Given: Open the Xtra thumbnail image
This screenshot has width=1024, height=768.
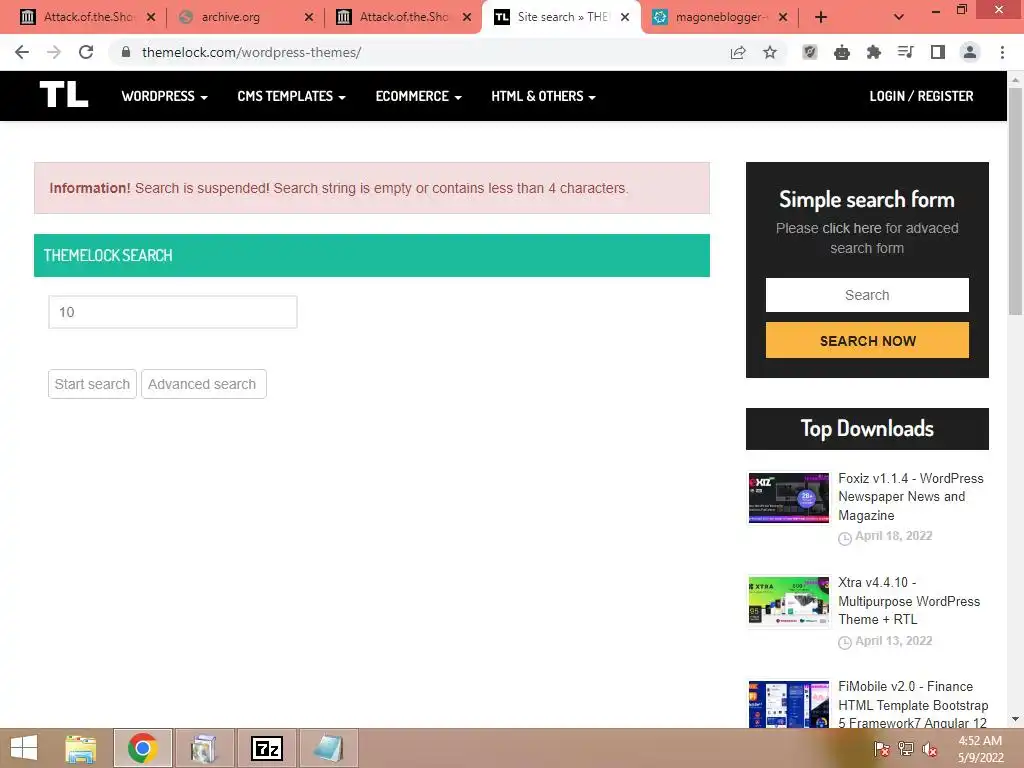Looking at the screenshot, I should (788, 601).
